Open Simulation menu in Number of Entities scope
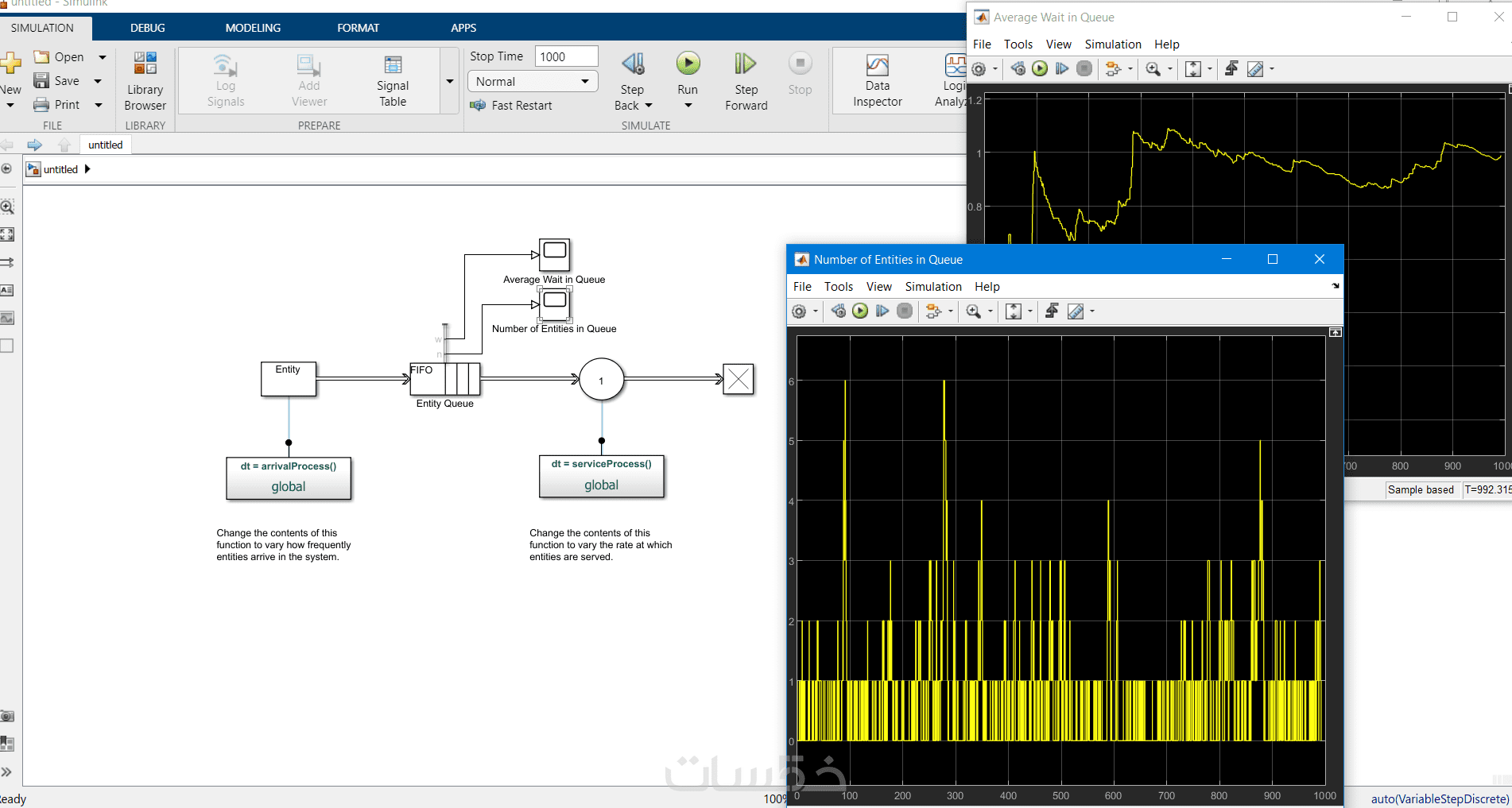This screenshot has height=808, width=1512. coord(932,287)
